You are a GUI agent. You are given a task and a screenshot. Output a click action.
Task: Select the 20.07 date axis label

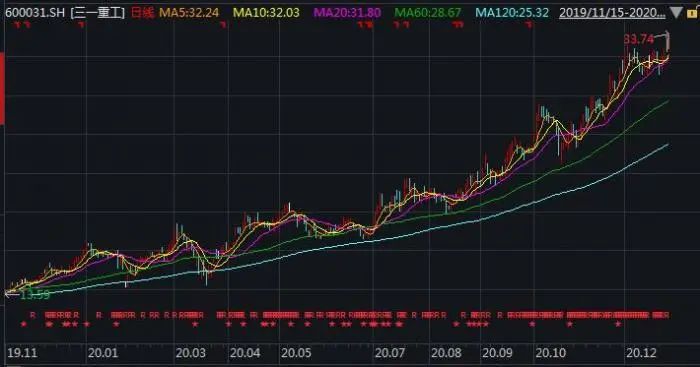390,353
